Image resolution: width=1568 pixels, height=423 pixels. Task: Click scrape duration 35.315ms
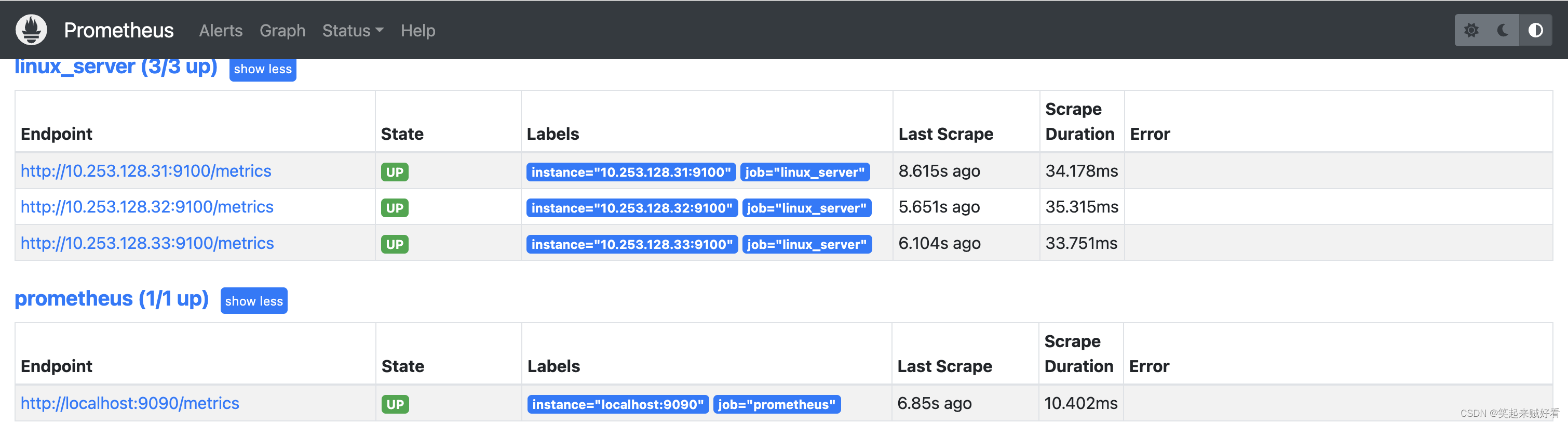point(1082,207)
